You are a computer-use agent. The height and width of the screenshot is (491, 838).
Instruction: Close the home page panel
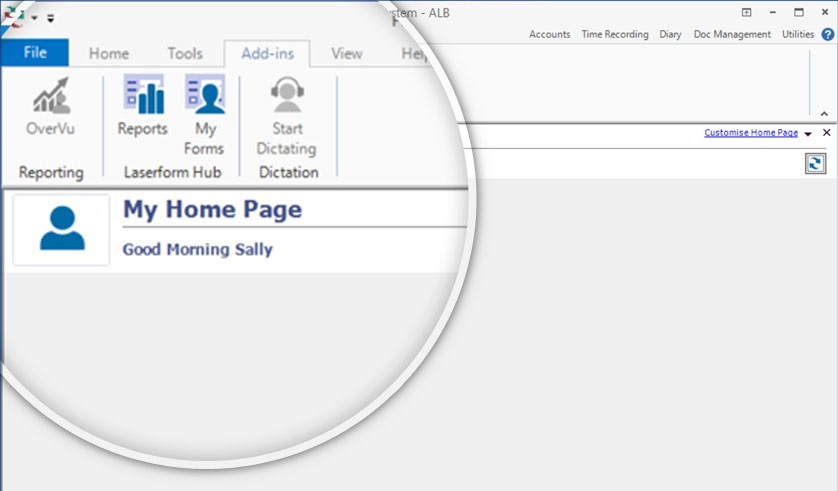826,133
